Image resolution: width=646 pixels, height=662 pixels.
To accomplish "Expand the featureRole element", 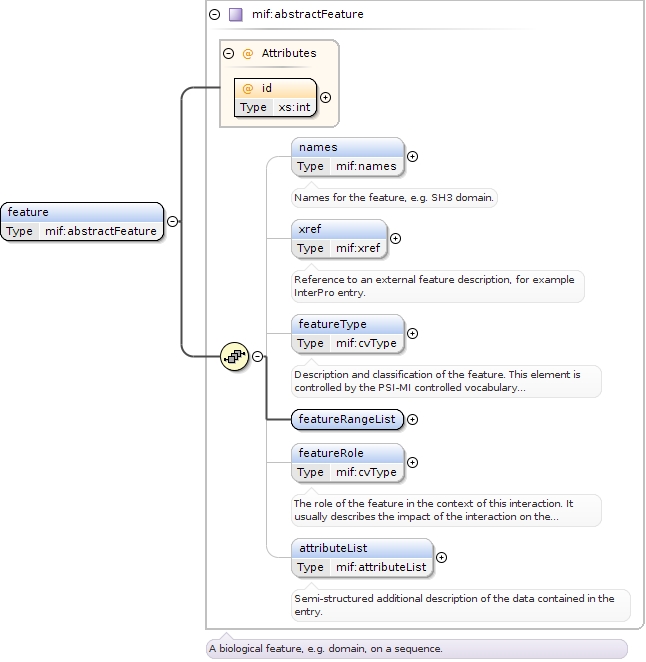I will (412, 462).
